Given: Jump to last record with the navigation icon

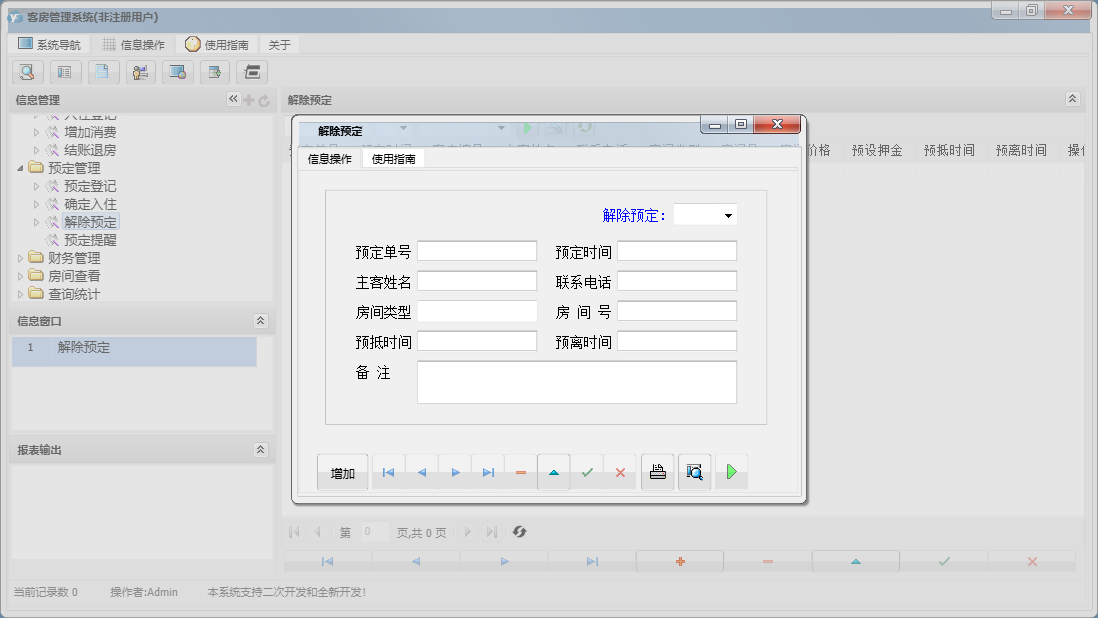Looking at the screenshot, I should (488, 471).
